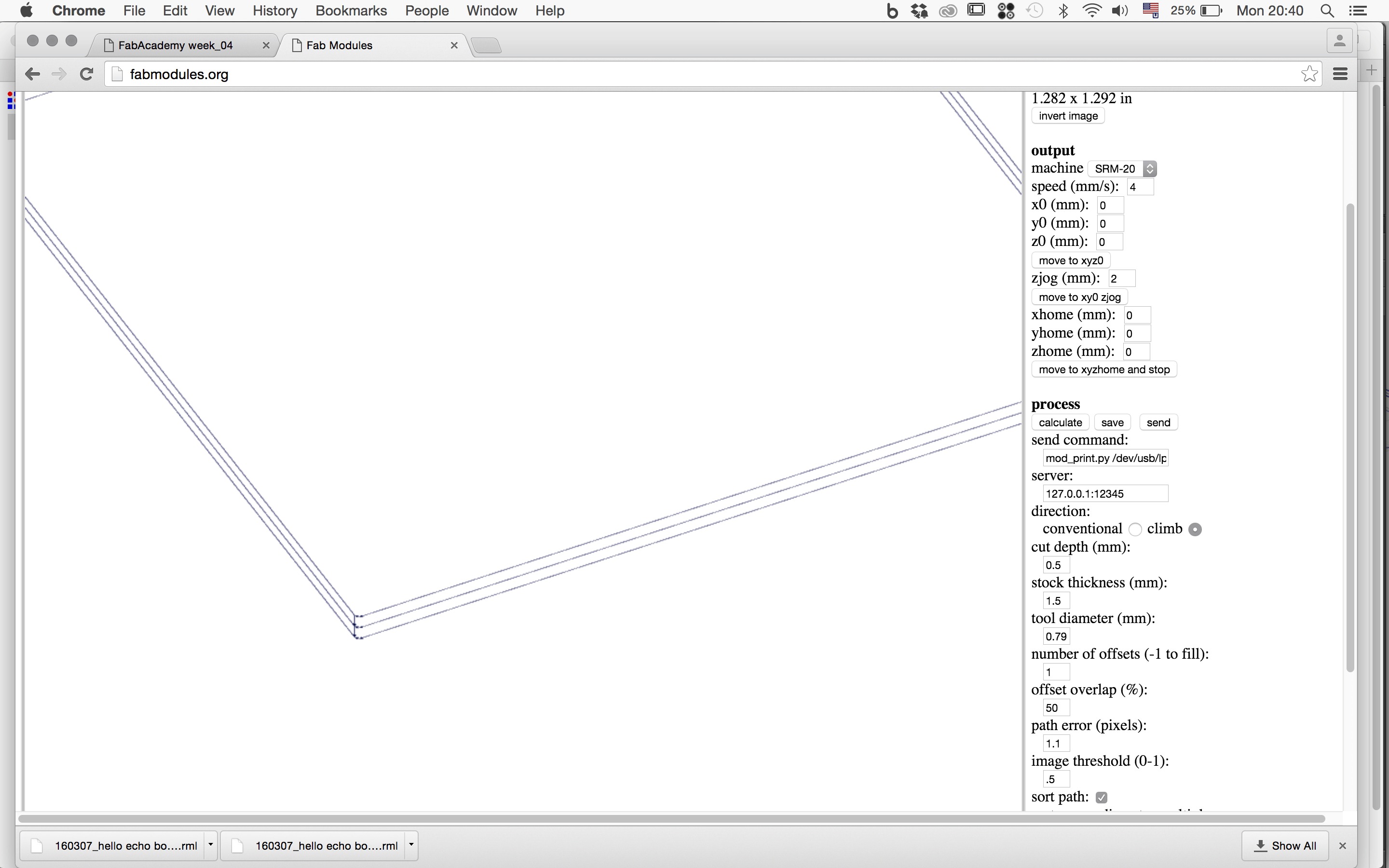The image size is (1389, 868).
Task: Expand second downloaded rml file menu arrow
Action: [x=411, y=845]
